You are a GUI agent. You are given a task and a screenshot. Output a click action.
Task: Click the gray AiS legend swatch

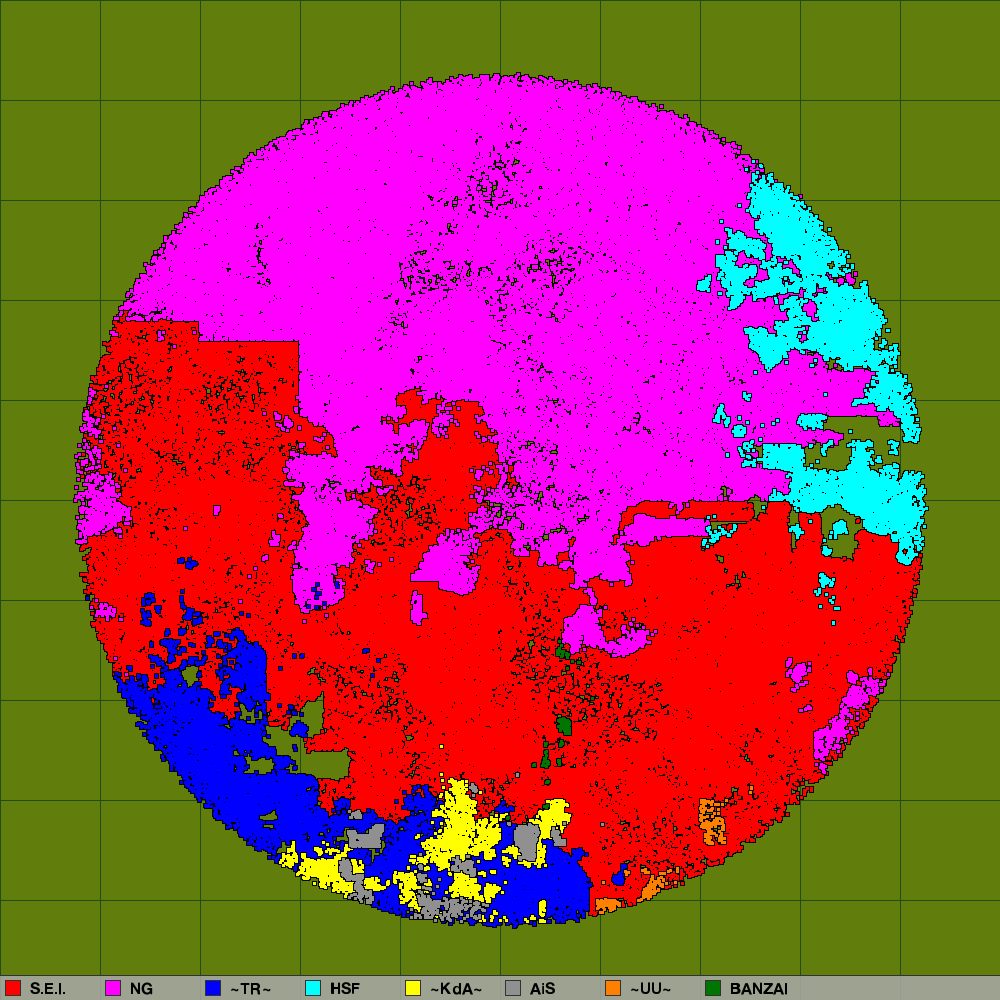point(513,988)
